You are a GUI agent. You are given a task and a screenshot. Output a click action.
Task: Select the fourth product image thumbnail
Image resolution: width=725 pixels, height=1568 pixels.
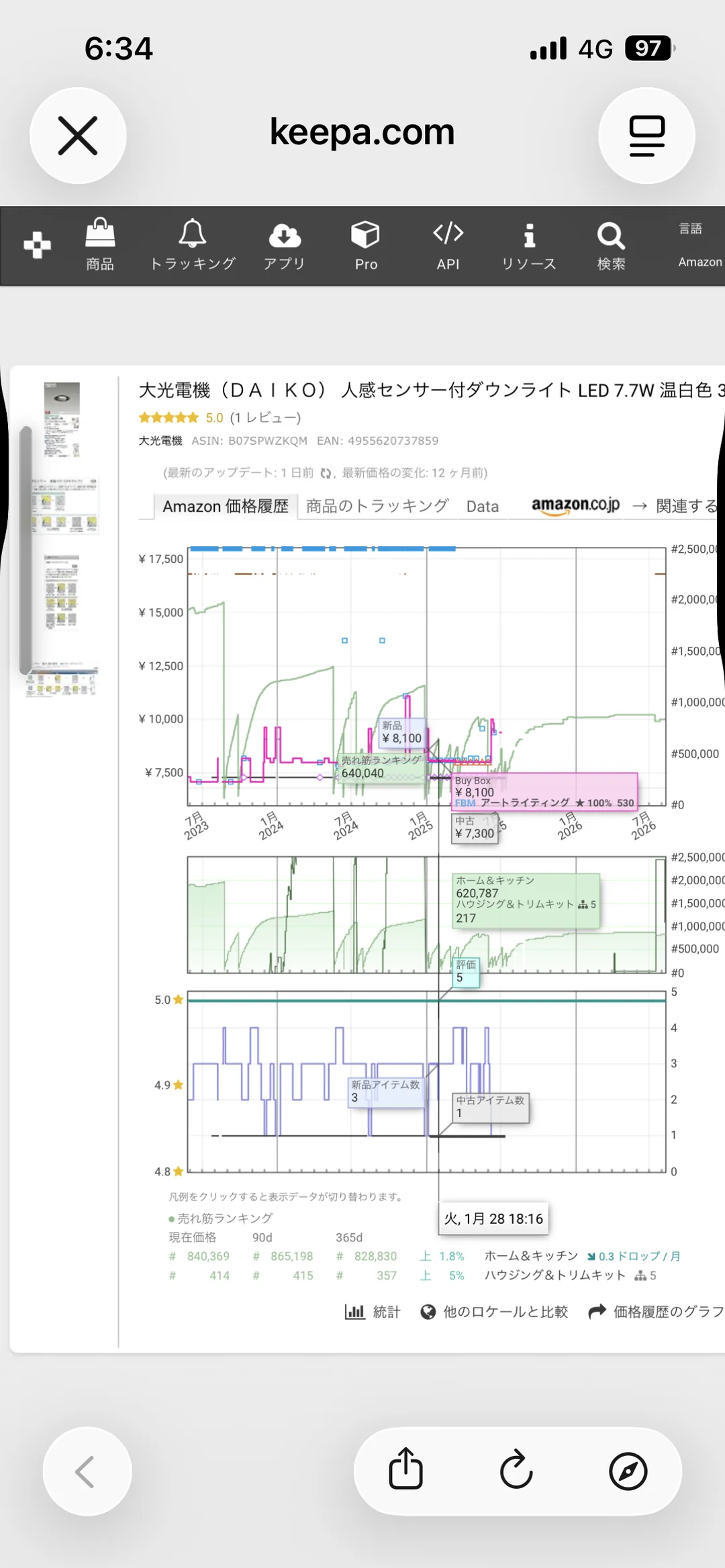[x=61, y=679]
